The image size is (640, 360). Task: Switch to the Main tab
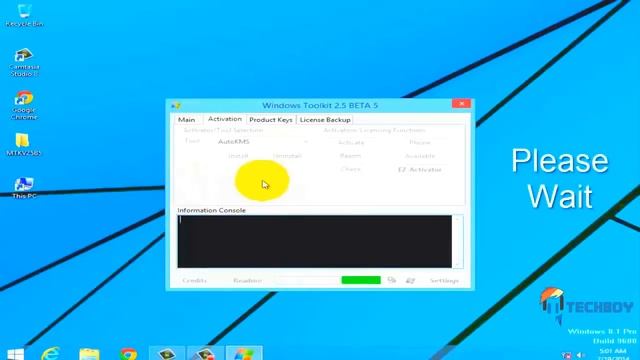click(187, 120)
